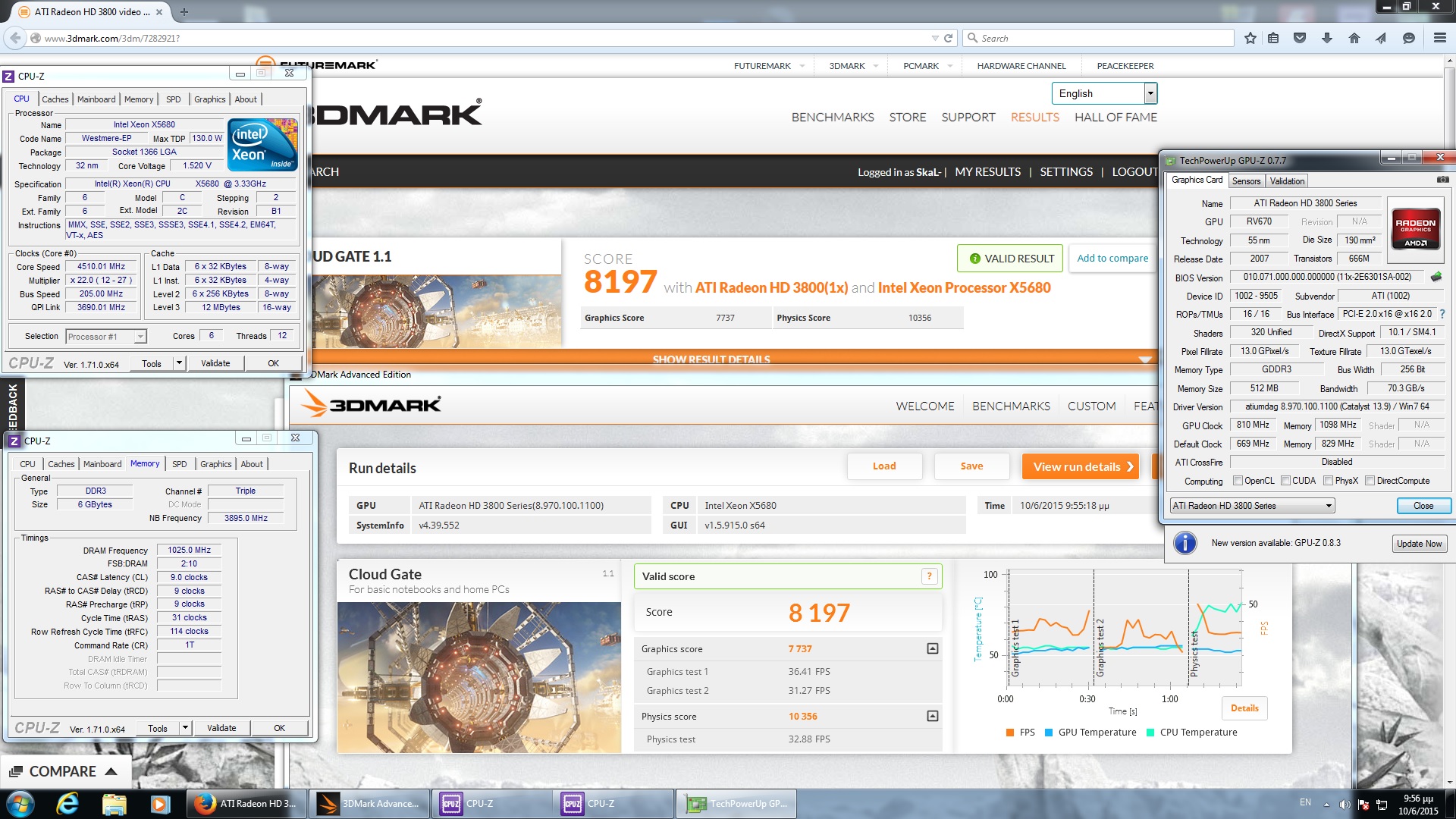
Task: Click the network tray icon
Action: click(1382, 805)
